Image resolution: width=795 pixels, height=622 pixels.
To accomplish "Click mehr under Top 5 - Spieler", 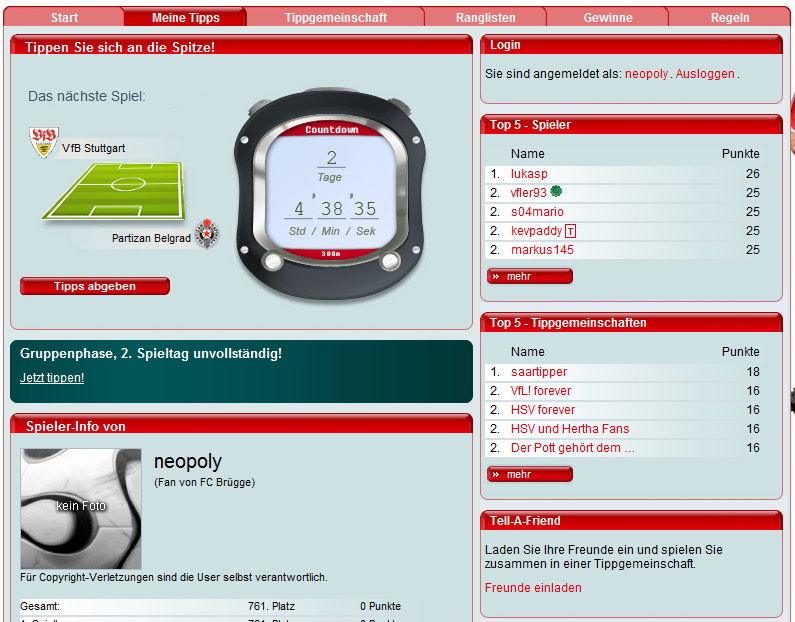I will coord(530,276).
